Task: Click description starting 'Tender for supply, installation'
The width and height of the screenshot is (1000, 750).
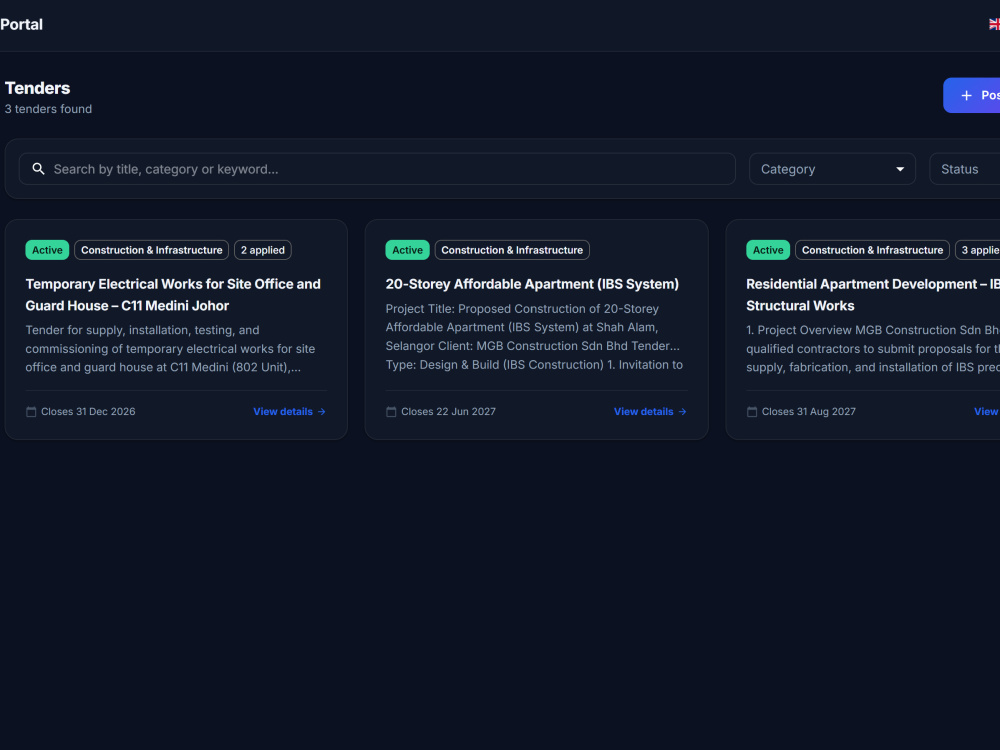Action: (x=170, y=349)
